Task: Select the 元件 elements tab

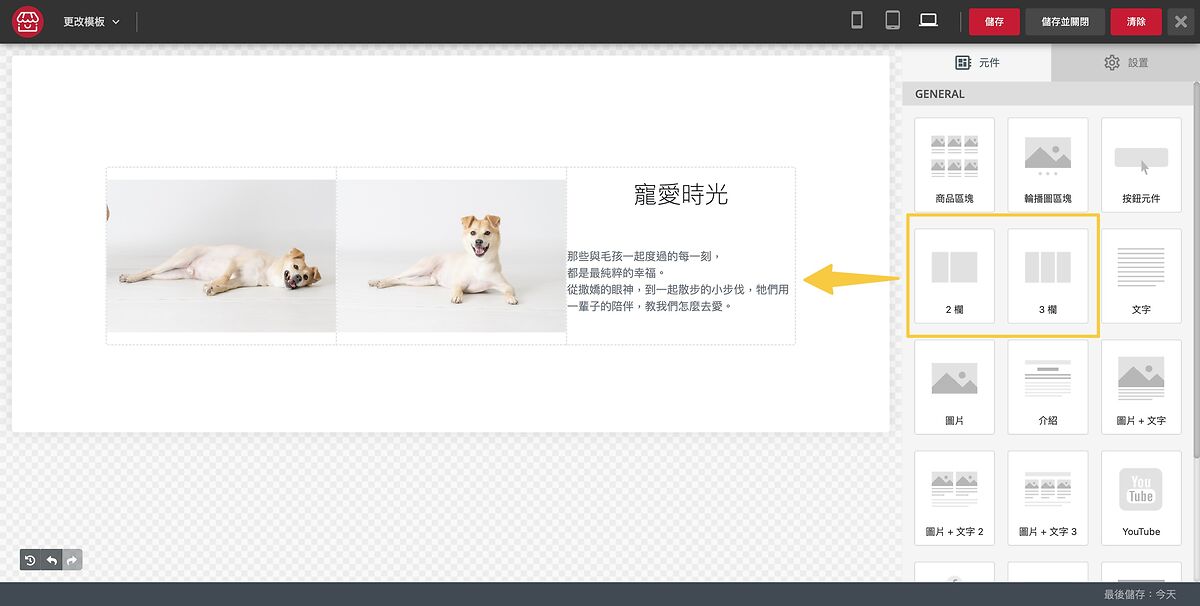Action: pos(977,62)
